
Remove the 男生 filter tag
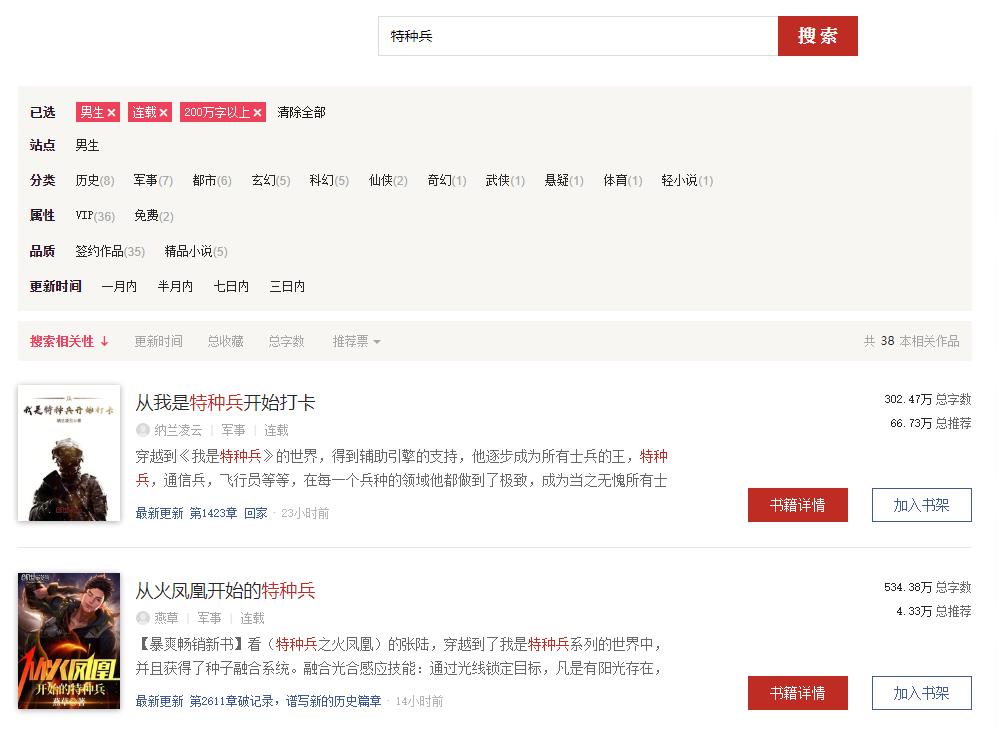pos(111,112)
